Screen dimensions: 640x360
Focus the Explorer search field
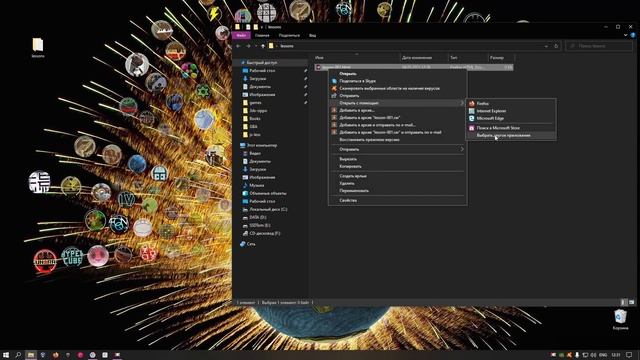[599, 46]
